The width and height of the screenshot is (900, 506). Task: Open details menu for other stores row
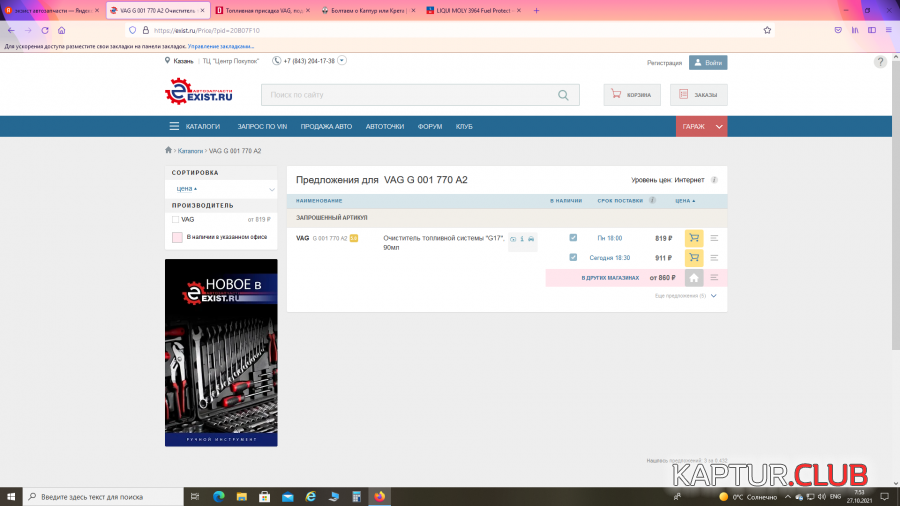(x=714, y=278)
